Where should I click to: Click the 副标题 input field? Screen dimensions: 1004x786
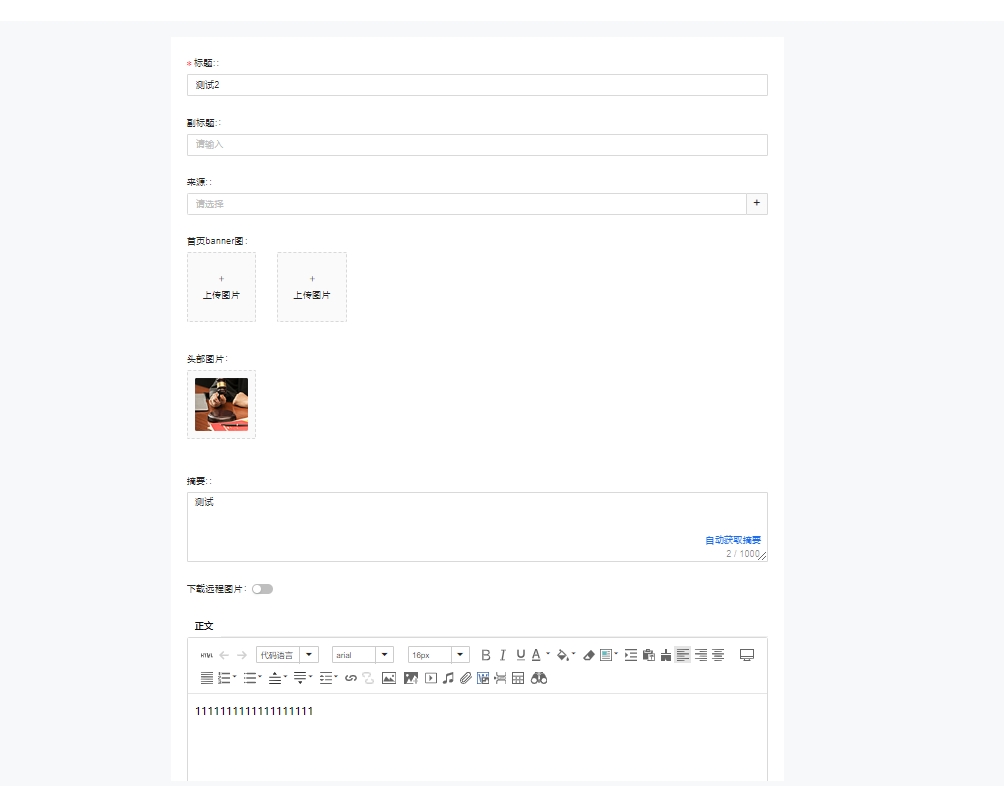477,145
